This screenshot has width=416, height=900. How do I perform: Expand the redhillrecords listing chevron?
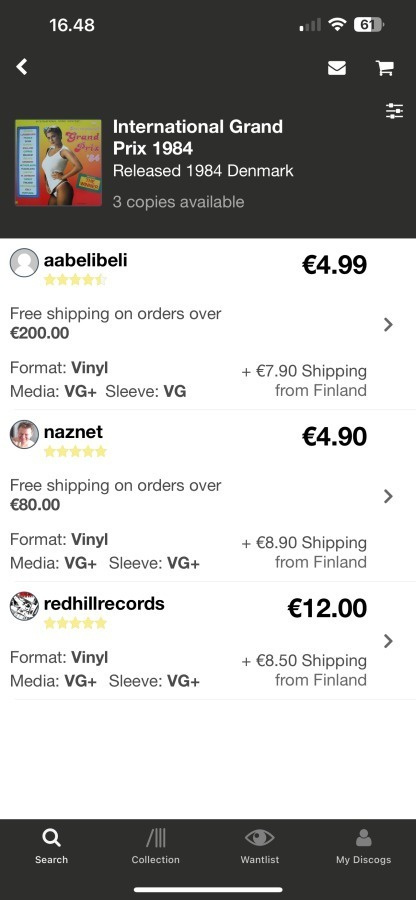[x=388, y=641]
